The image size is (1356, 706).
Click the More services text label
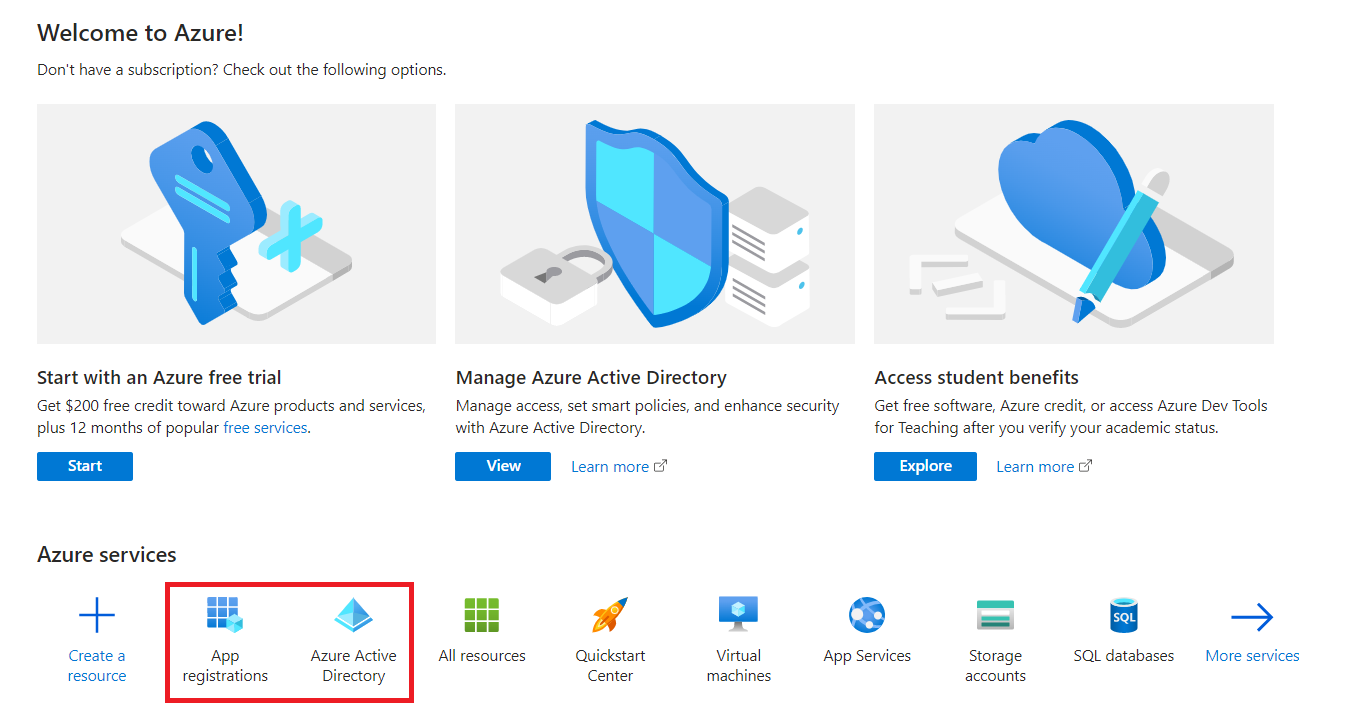tap(1252, 656)
